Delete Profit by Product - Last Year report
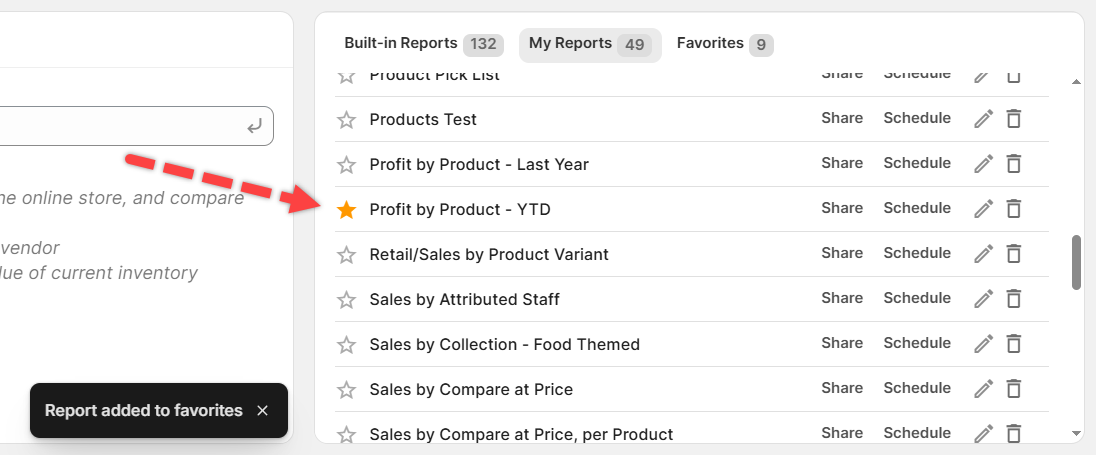This screenshot has width=1096, height=455. 1013,164
